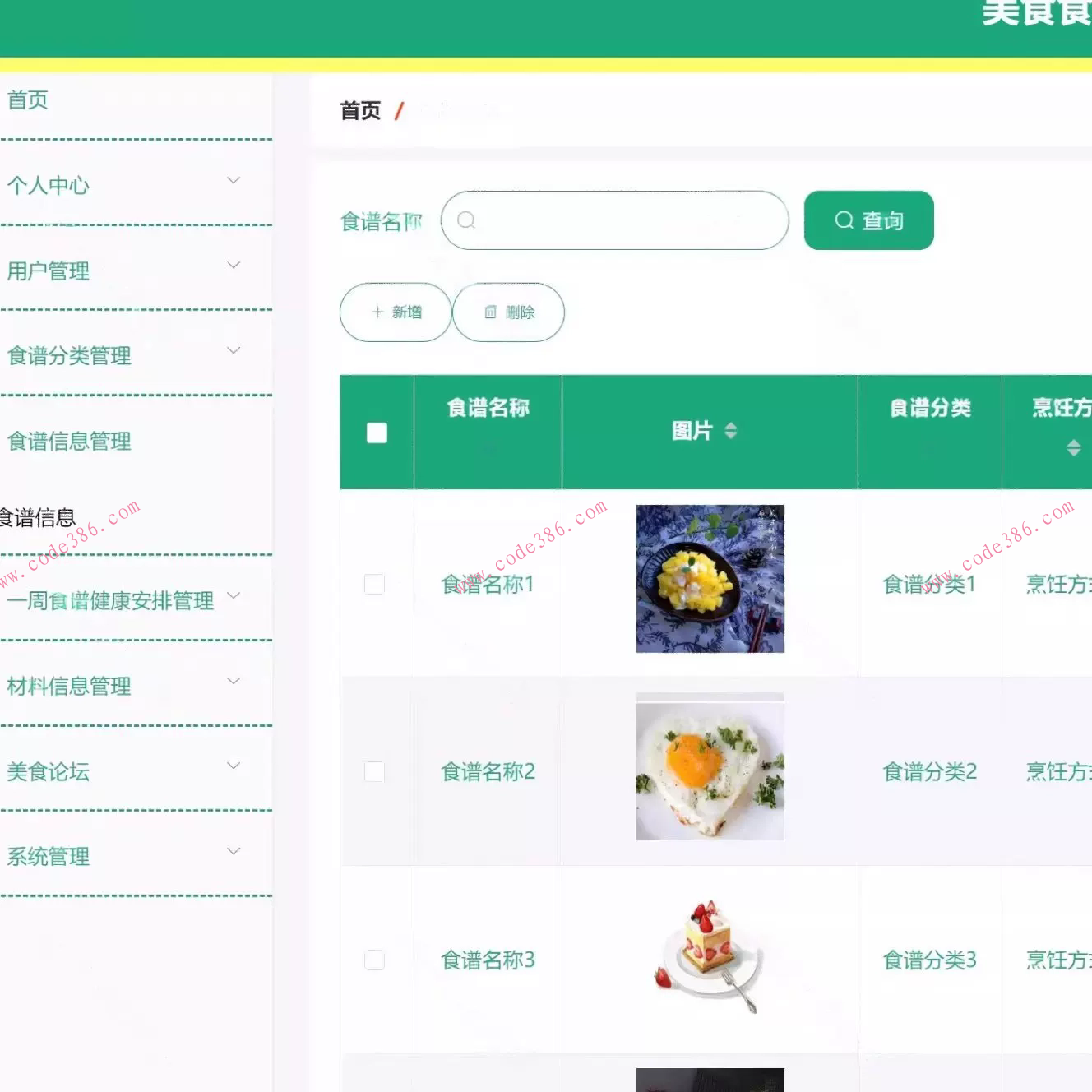1092x1092 pixels.
Task: Click the magnifier icon inside the search field
Action: 466,220
